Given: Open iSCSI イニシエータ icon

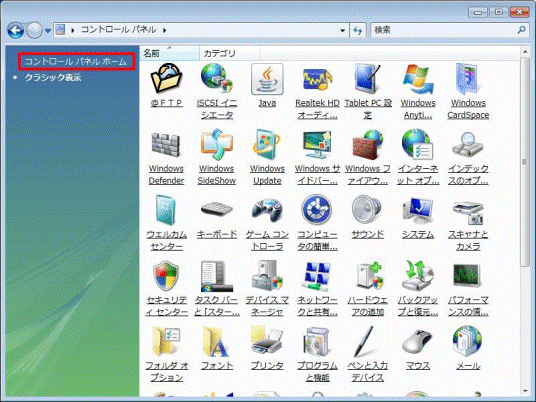Looking at the screenshot, I should coord(217,79).
